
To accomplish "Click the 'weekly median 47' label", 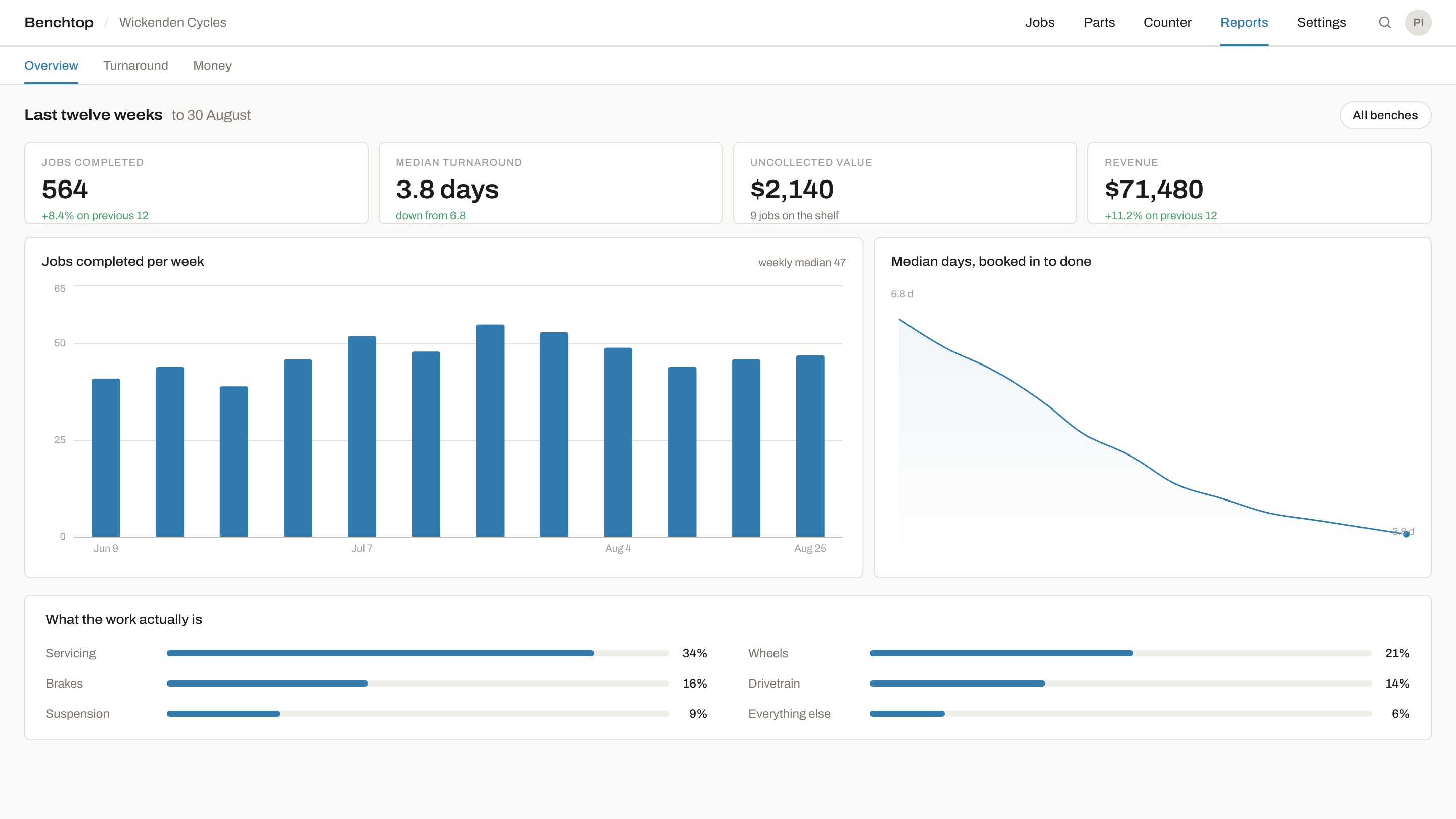I will tap(801, 263).
